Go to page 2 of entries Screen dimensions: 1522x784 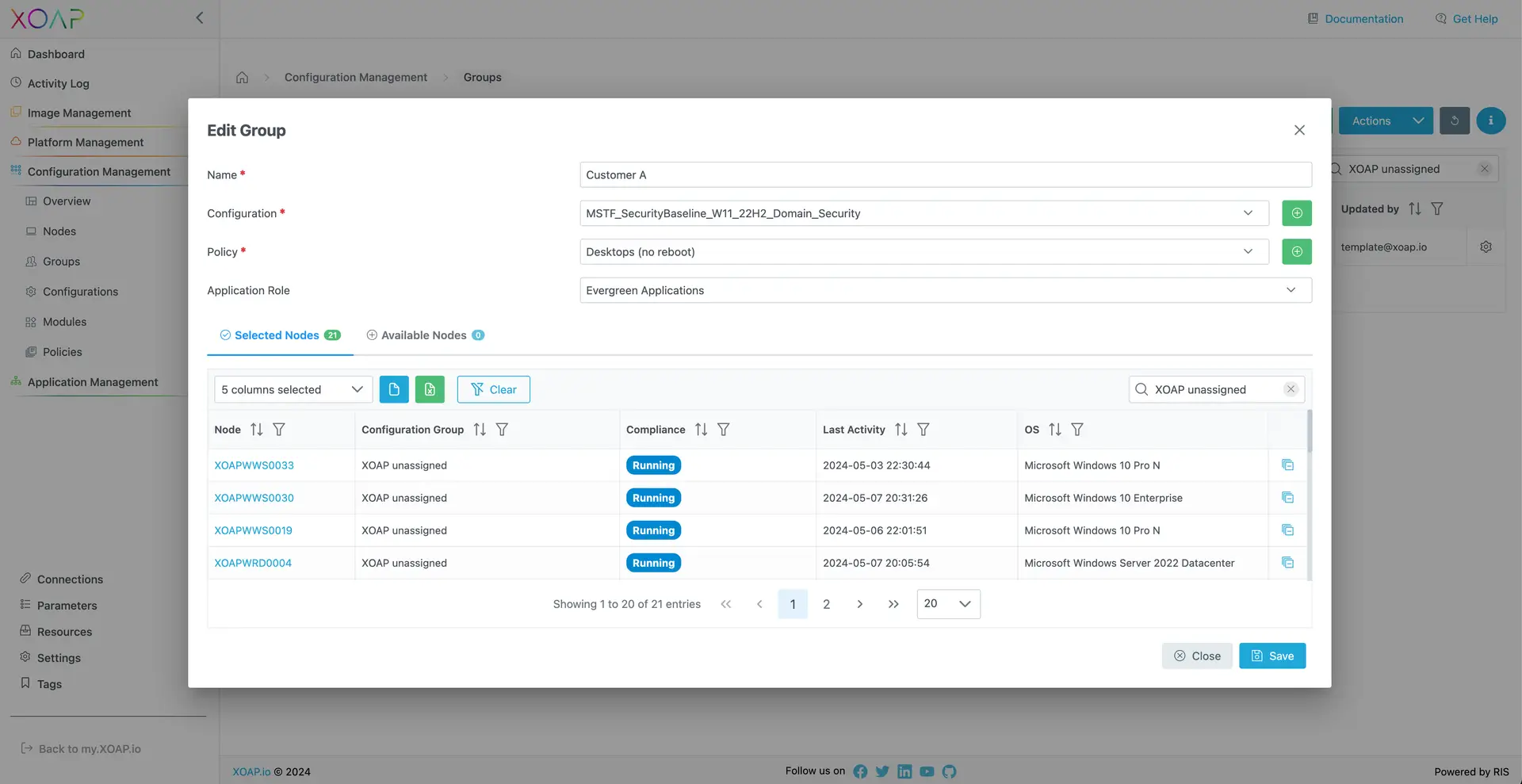point(826,604)
